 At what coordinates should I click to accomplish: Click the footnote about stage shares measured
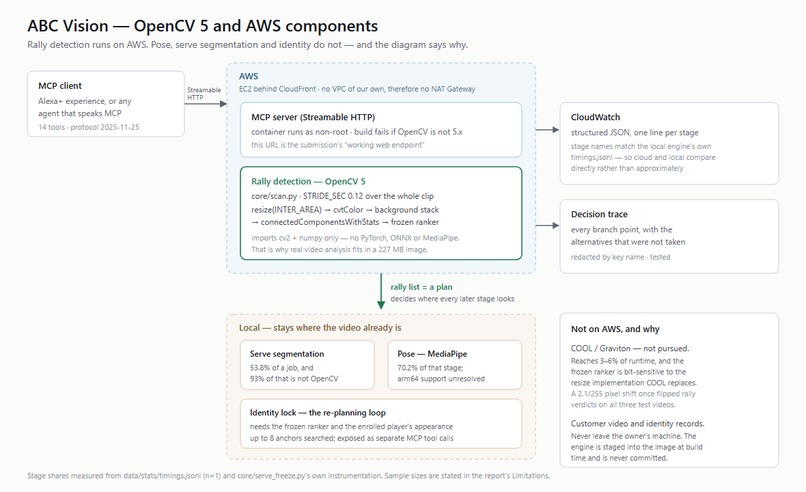pos(288,476)
